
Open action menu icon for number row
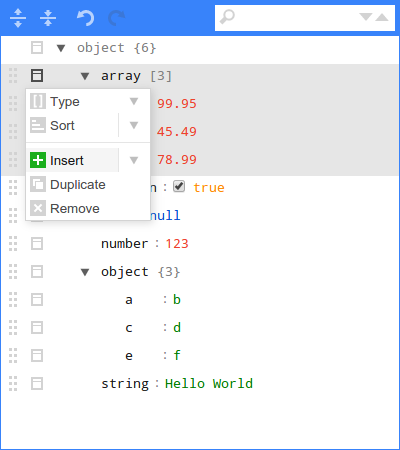(37, 244)
